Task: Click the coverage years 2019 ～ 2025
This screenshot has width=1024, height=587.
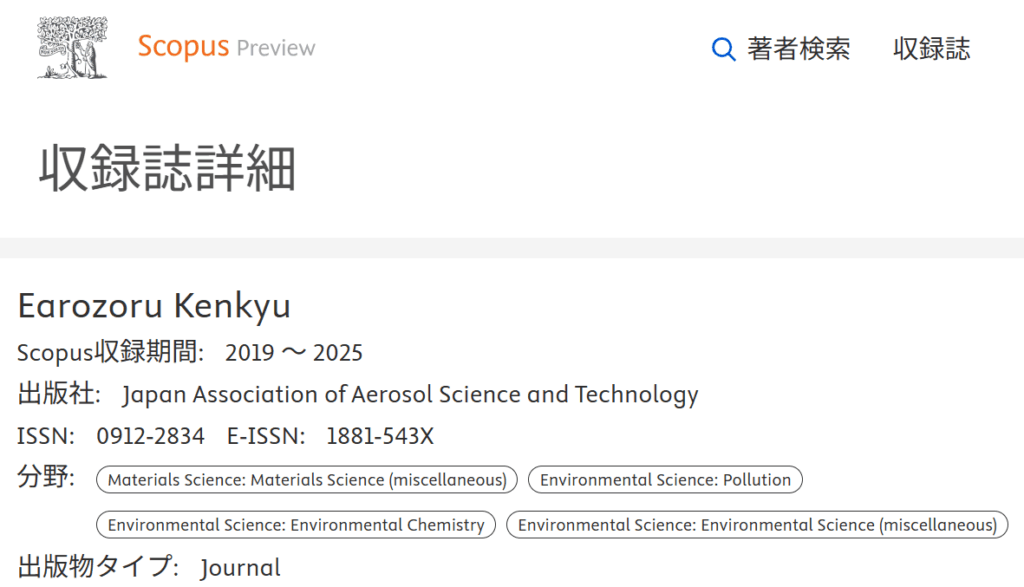Action: (x=294, y=353)
